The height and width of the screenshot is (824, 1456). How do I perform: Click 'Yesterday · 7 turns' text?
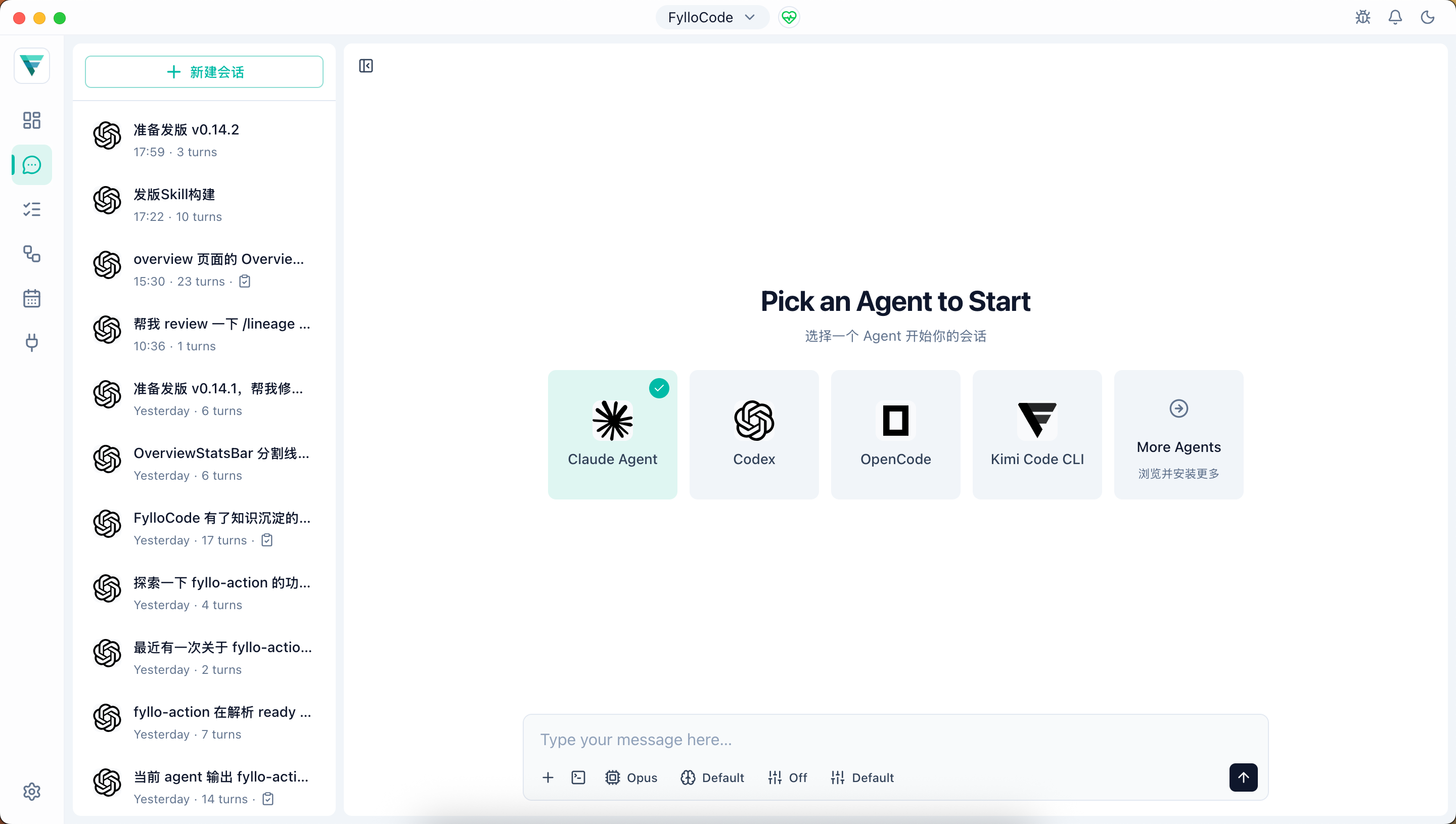click(x=187, y=734)
